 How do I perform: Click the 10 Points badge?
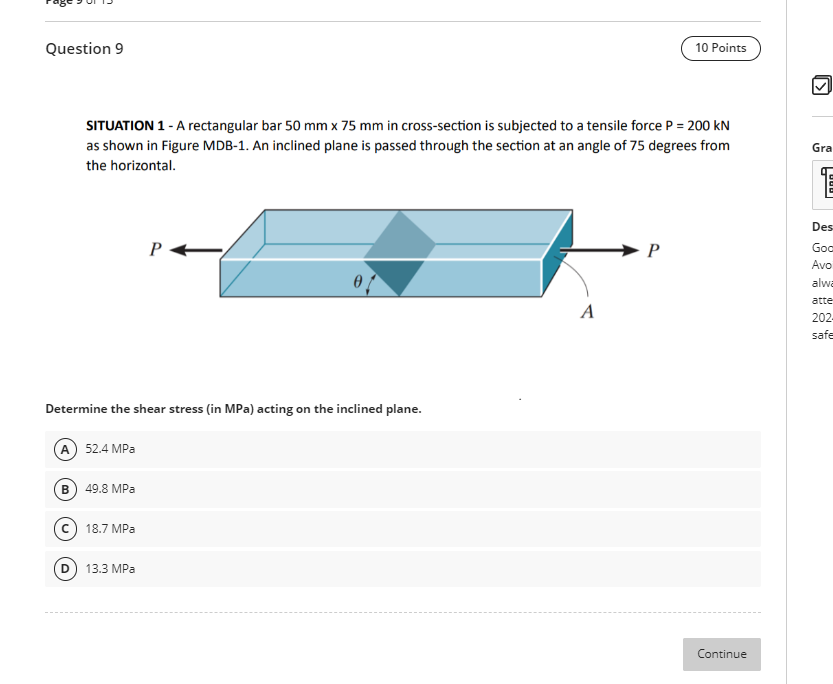720,48
